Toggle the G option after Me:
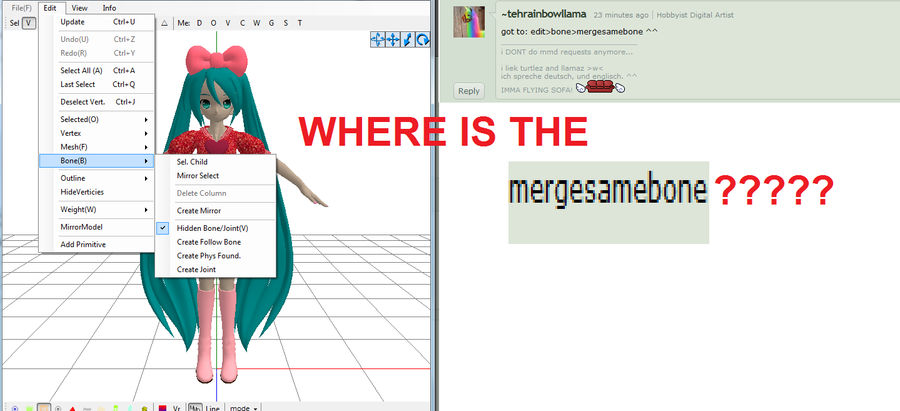900x411 pixels. pyautogui.click(x=271, y=23)
